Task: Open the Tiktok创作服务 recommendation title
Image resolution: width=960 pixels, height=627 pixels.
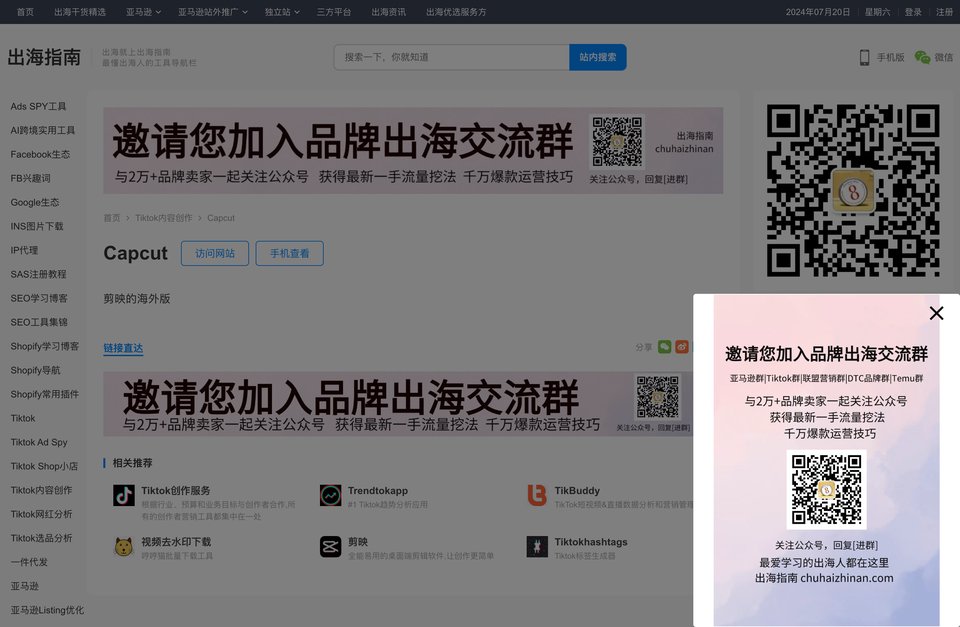Action: coord(176,490)
